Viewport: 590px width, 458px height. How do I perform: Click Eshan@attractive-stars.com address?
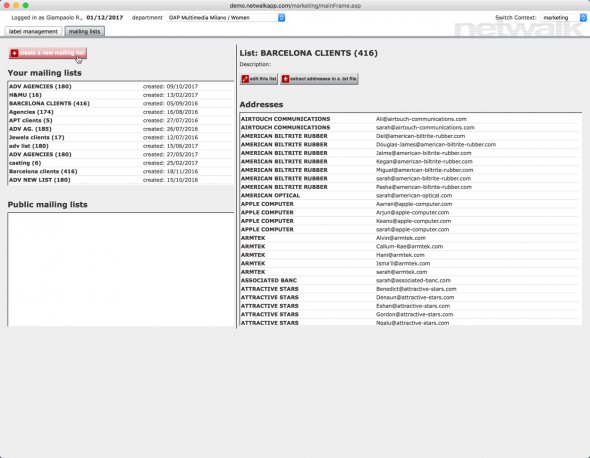pyautogui.click(x=413, y=306)
